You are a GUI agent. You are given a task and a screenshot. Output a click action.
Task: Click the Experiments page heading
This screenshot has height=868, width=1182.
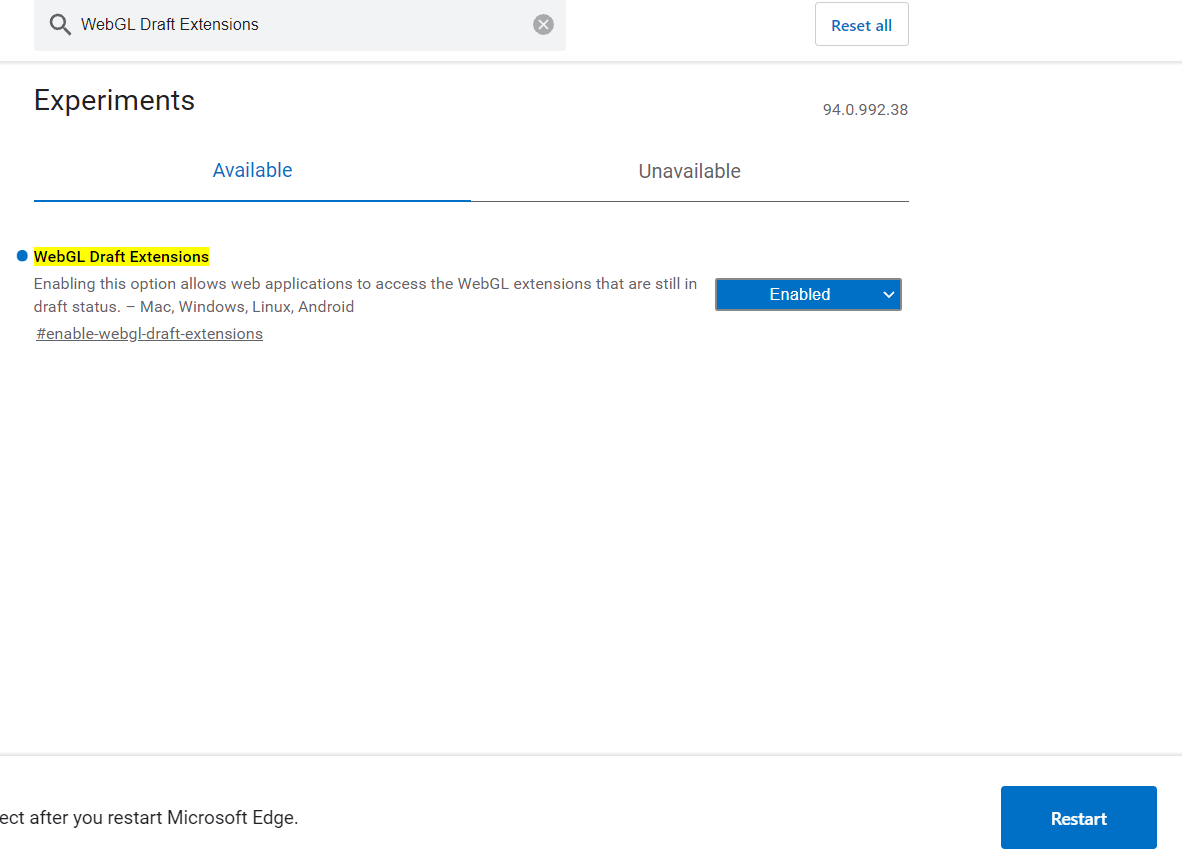[114, 100]
